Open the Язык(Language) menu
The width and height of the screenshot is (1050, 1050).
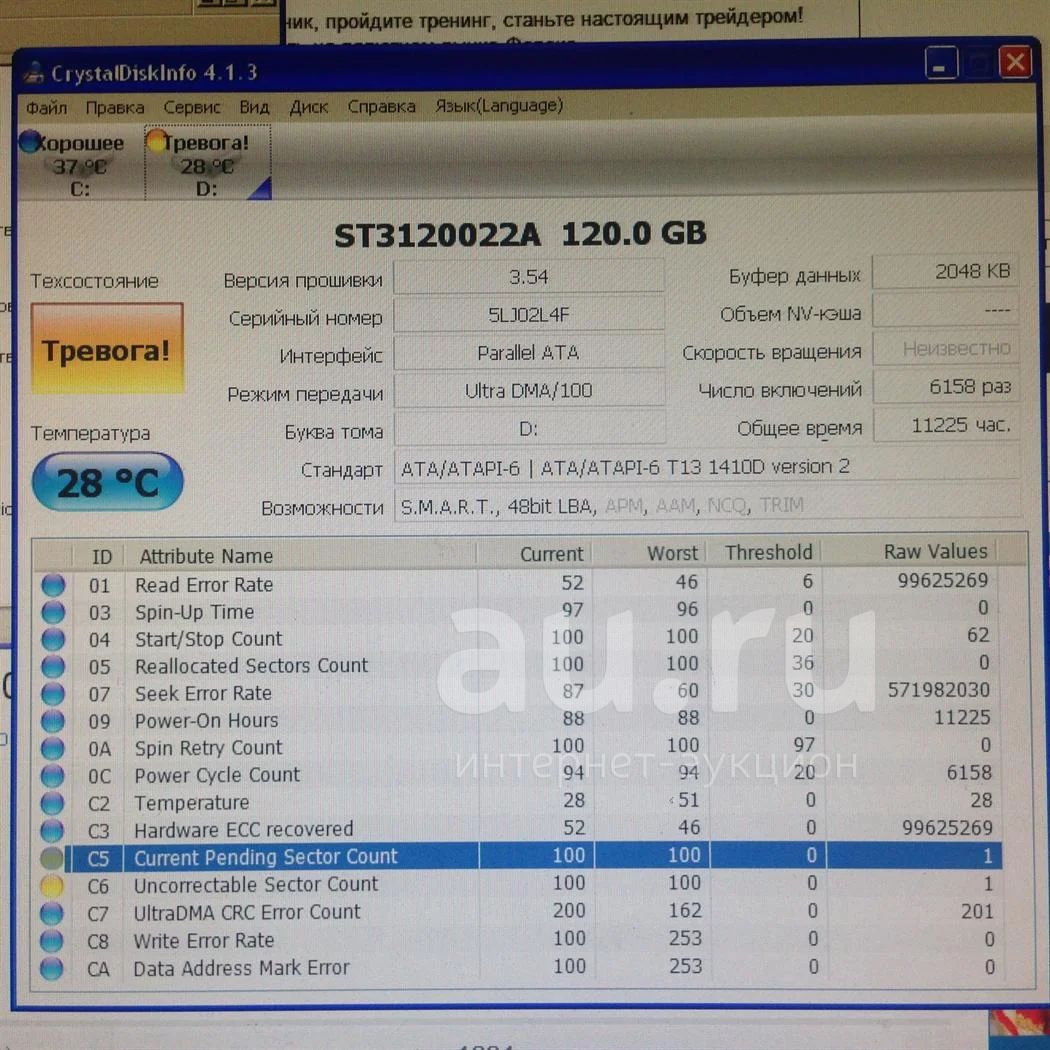[x=499, y=106]
